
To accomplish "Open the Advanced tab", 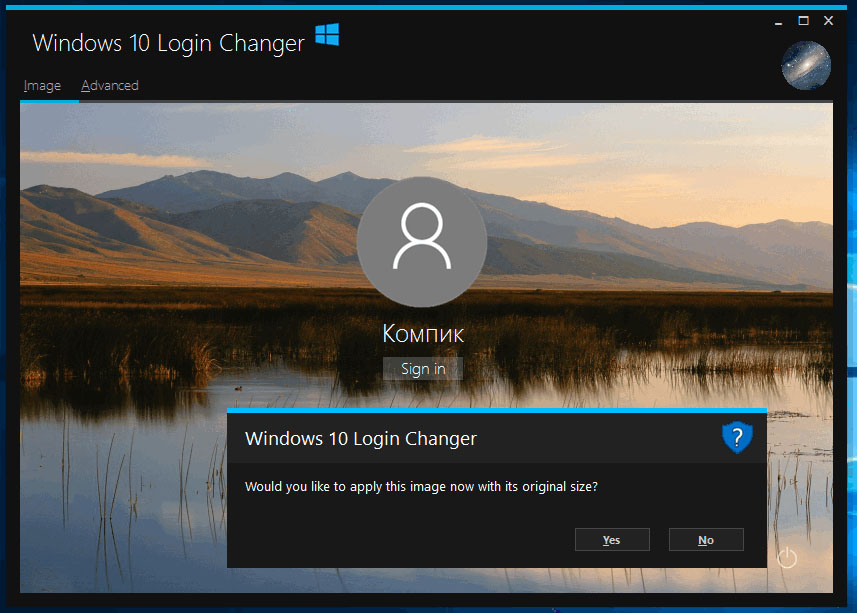I will (109, 86).
